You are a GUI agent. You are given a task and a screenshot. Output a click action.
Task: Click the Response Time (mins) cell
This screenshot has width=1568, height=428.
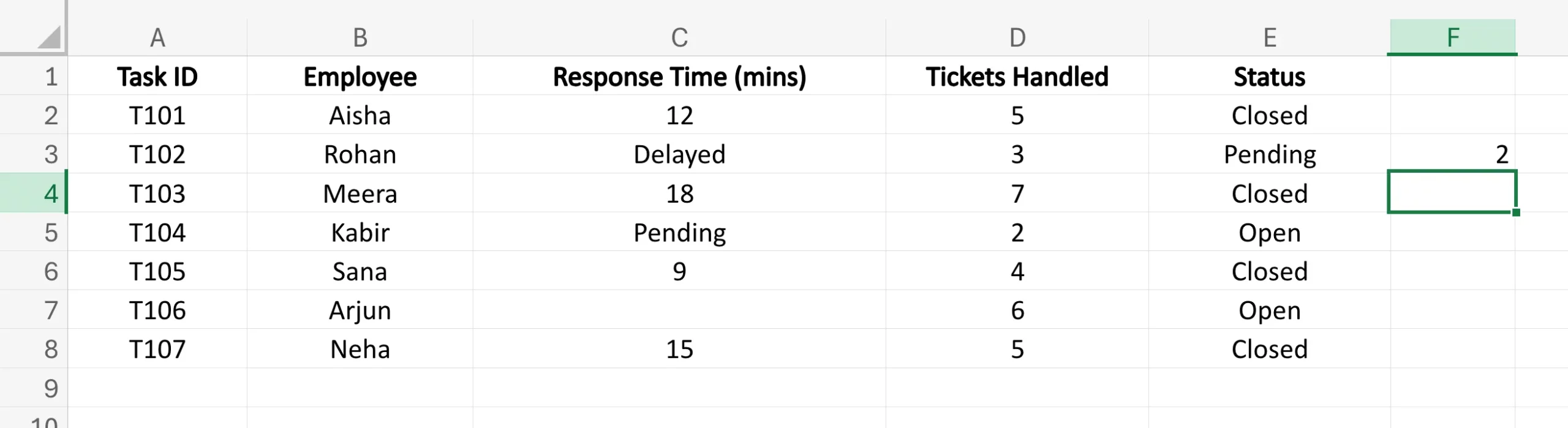click(x=679, y=77)
